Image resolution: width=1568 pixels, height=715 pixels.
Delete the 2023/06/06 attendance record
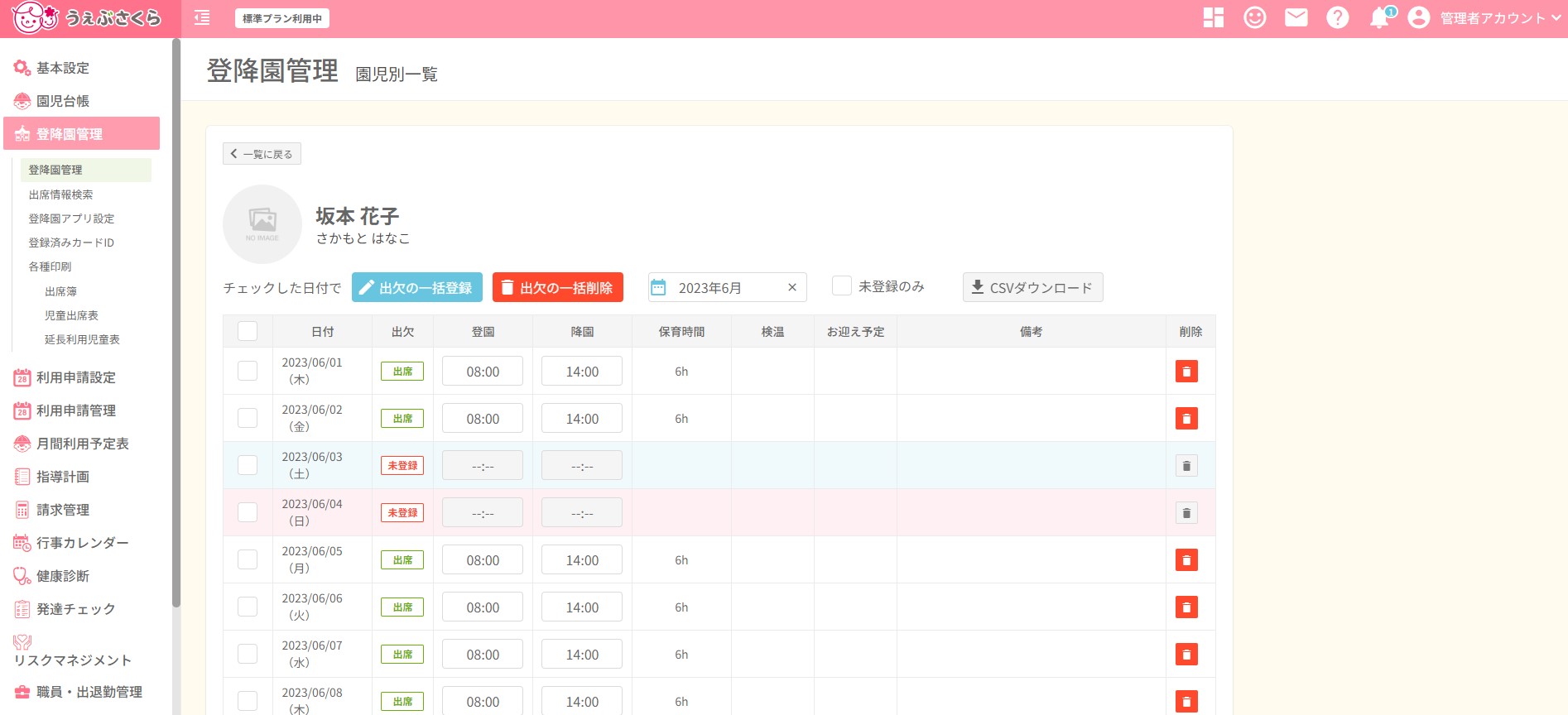tap(1186, 607)
